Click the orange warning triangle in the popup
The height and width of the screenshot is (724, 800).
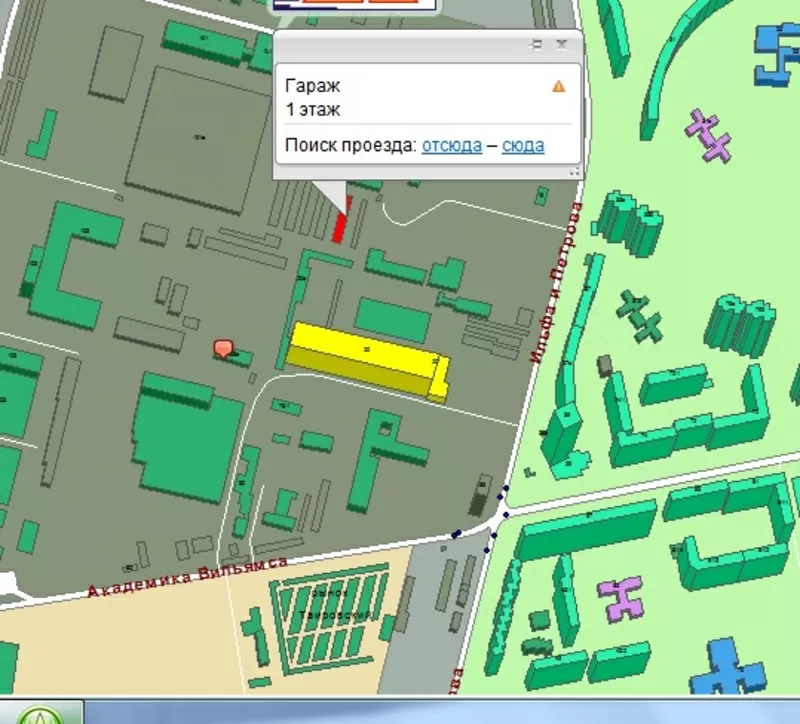pos(558,86)
